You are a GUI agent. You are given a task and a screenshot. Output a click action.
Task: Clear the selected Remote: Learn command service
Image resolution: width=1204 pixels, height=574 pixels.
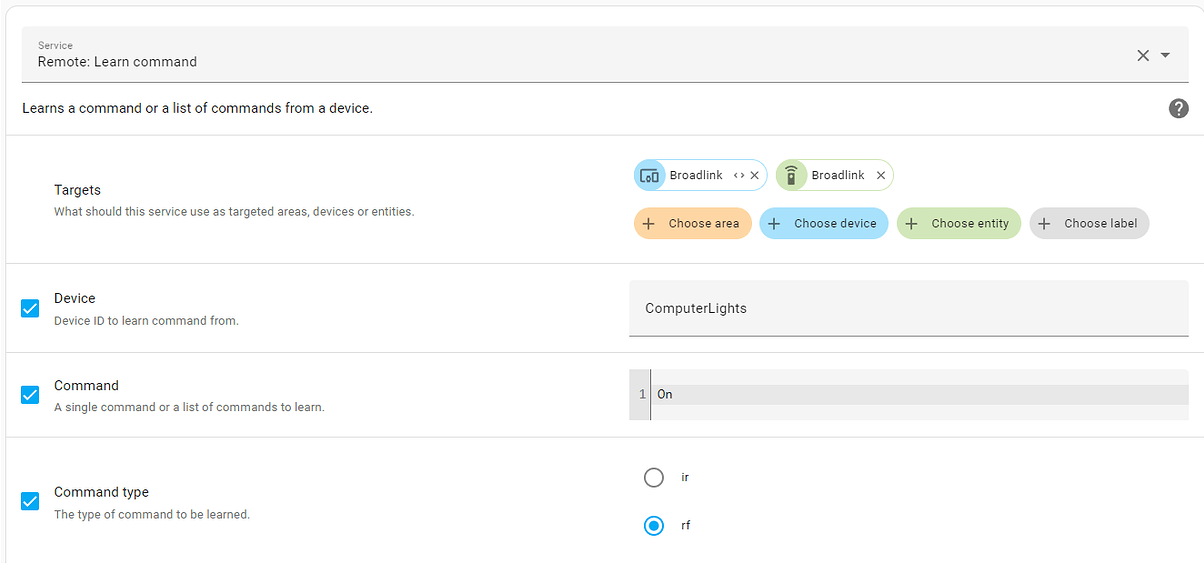click(1143, 56)
